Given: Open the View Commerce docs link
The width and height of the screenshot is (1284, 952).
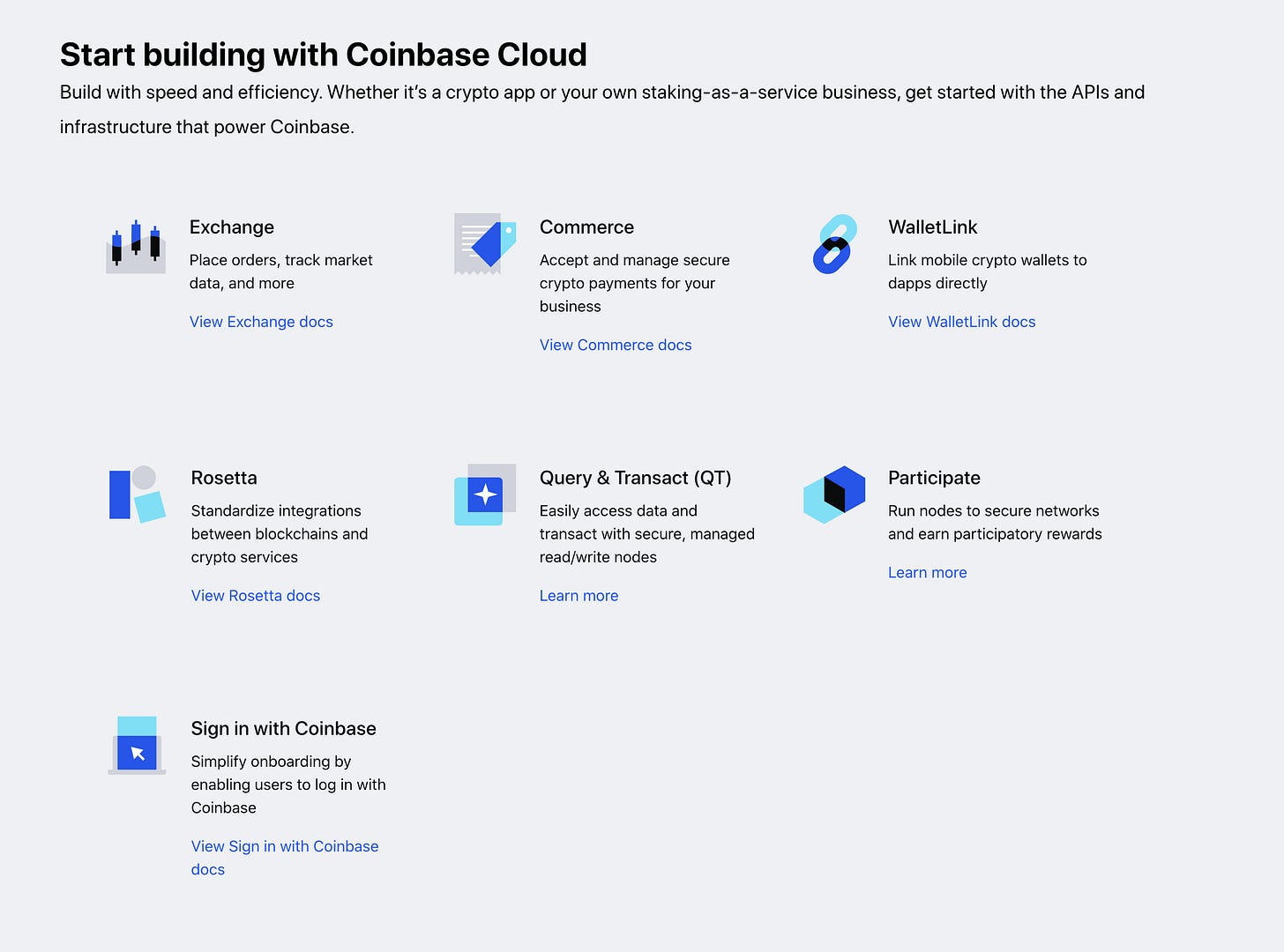Looking at the screenshot, I should point(616,345).
